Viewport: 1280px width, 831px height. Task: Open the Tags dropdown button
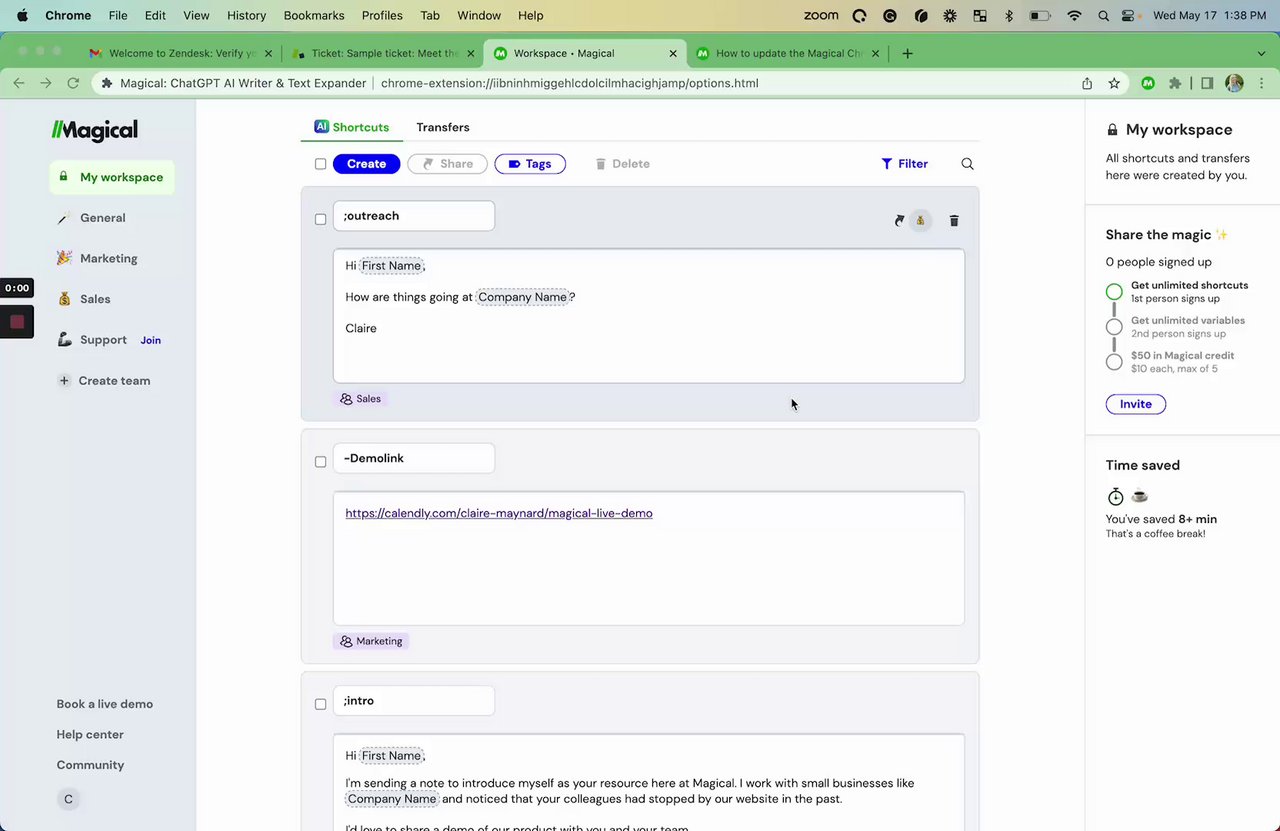coord(530,164)
